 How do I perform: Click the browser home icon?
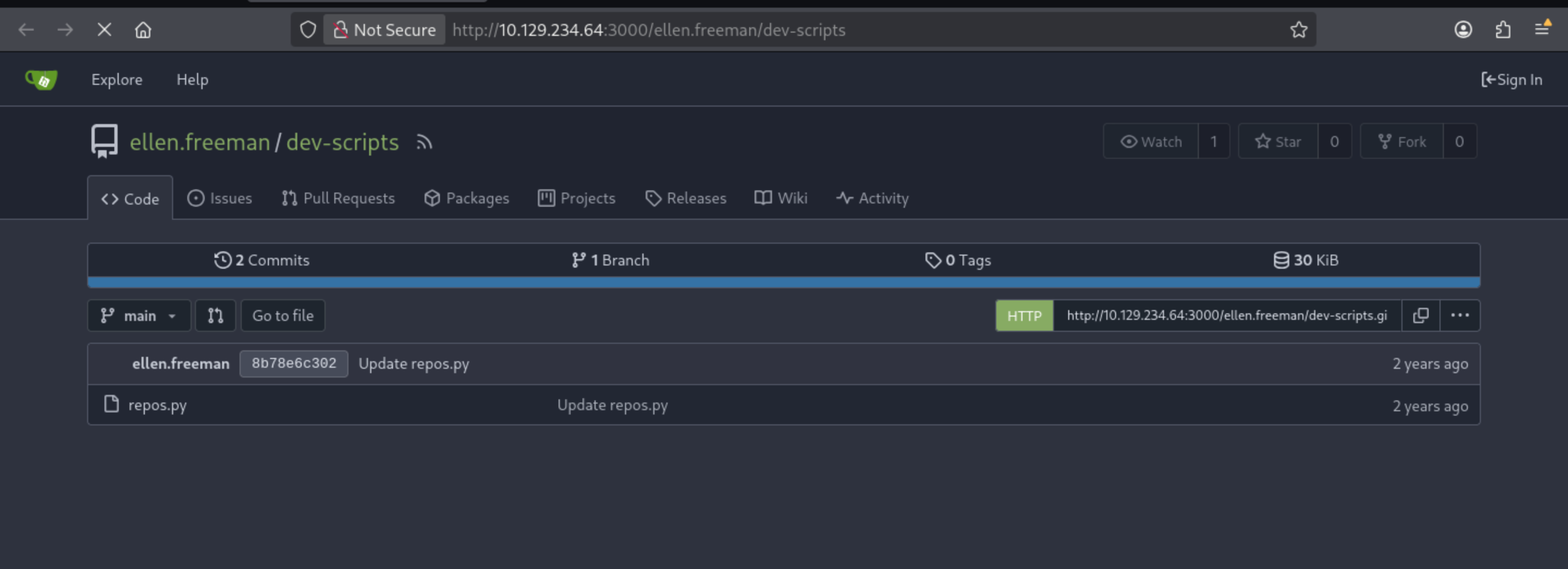coord(143,30)
